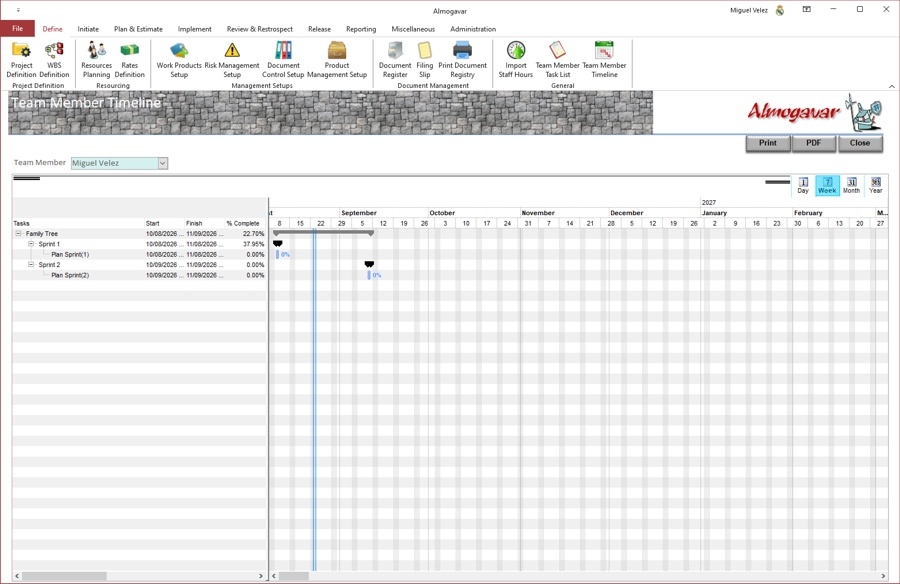The height and width of the screenshot is (584, 900).
Task: Open Project Definition
Action: [x=22, y=60]
